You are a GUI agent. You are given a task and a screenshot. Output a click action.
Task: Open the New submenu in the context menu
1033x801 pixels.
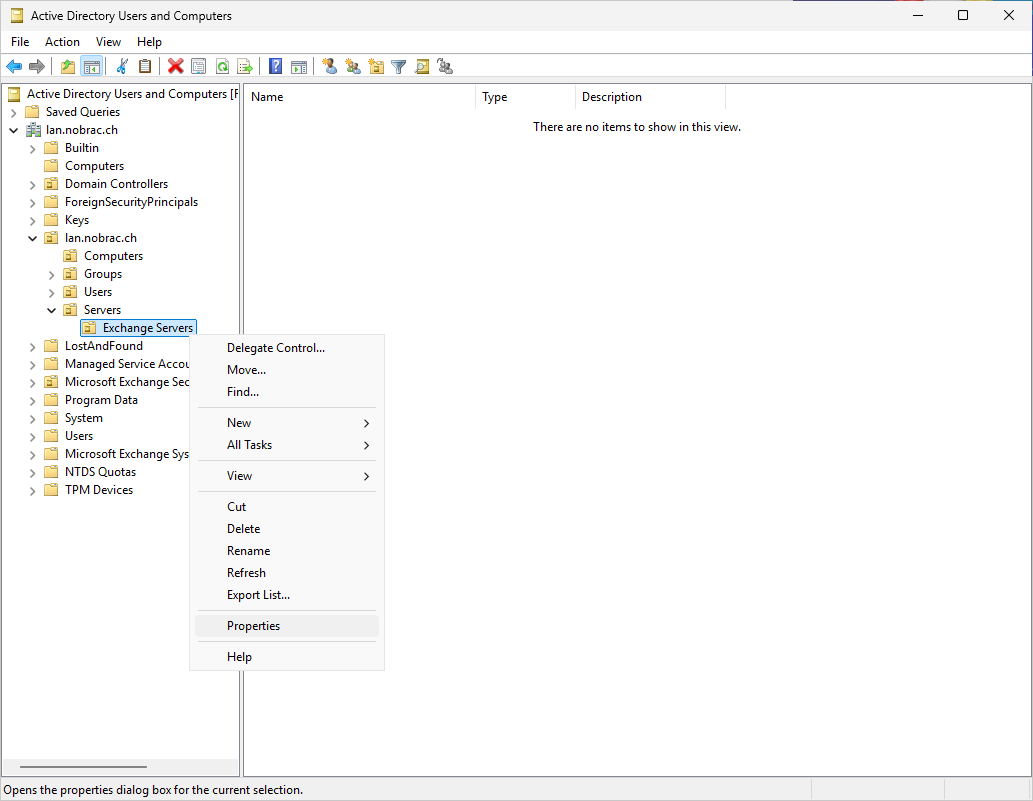(x=287, y=423)
